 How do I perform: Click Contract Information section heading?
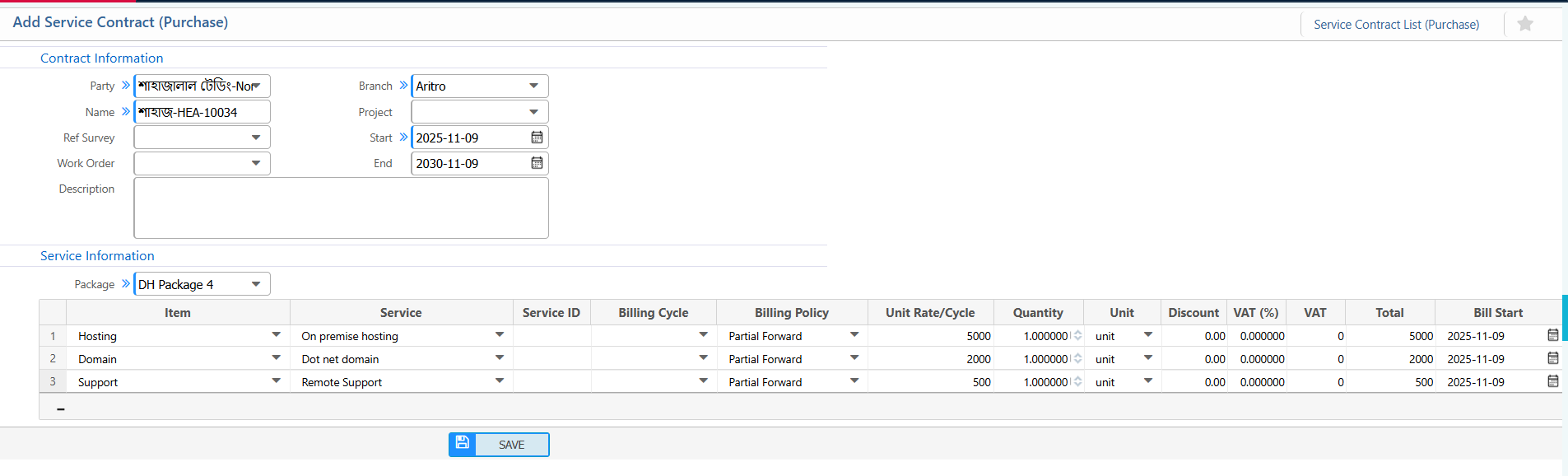102,58
